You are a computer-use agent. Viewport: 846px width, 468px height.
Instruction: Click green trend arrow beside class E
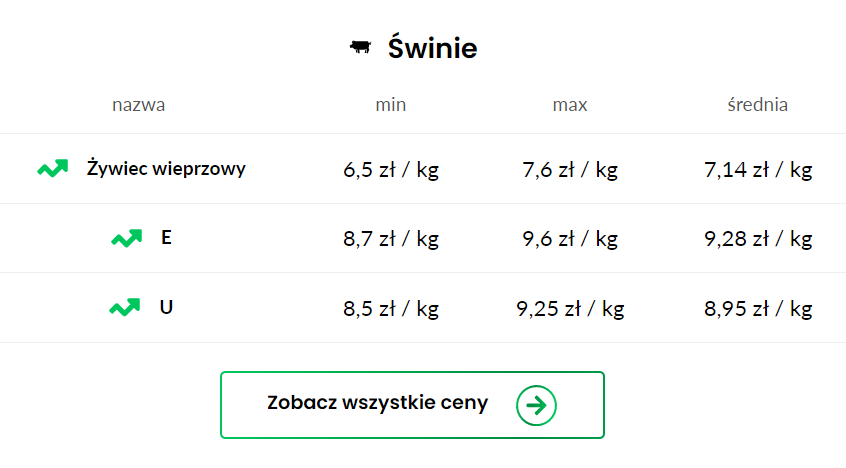tap(126, 238)
